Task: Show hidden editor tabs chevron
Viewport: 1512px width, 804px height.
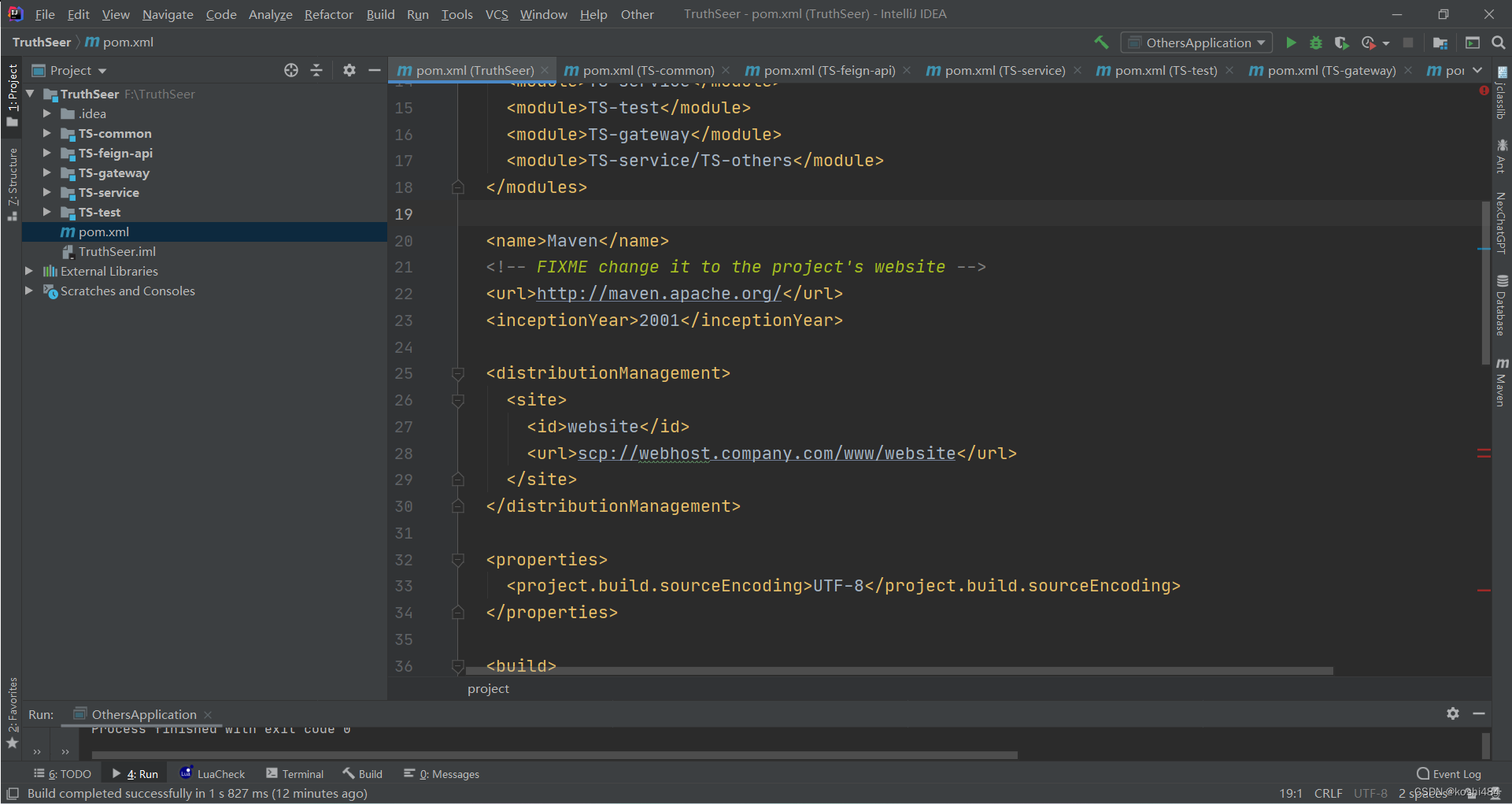Action: click(x=1477, y=71)
